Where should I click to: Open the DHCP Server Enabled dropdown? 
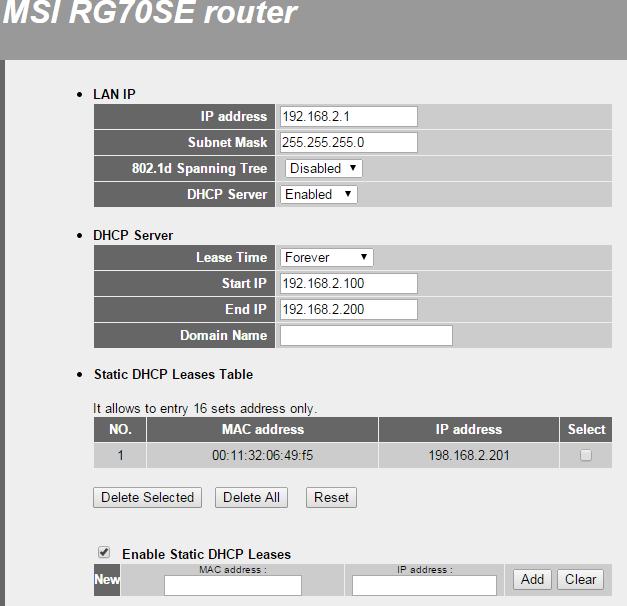[x=319, y=194]
